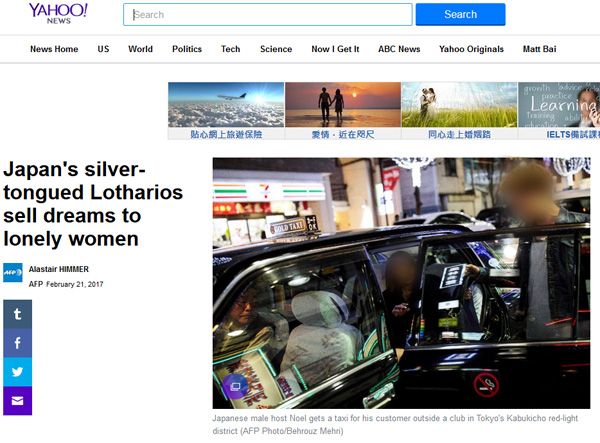Select the Tech menu item
Screen dimensions: 600x443
click(x=231, y=49)
